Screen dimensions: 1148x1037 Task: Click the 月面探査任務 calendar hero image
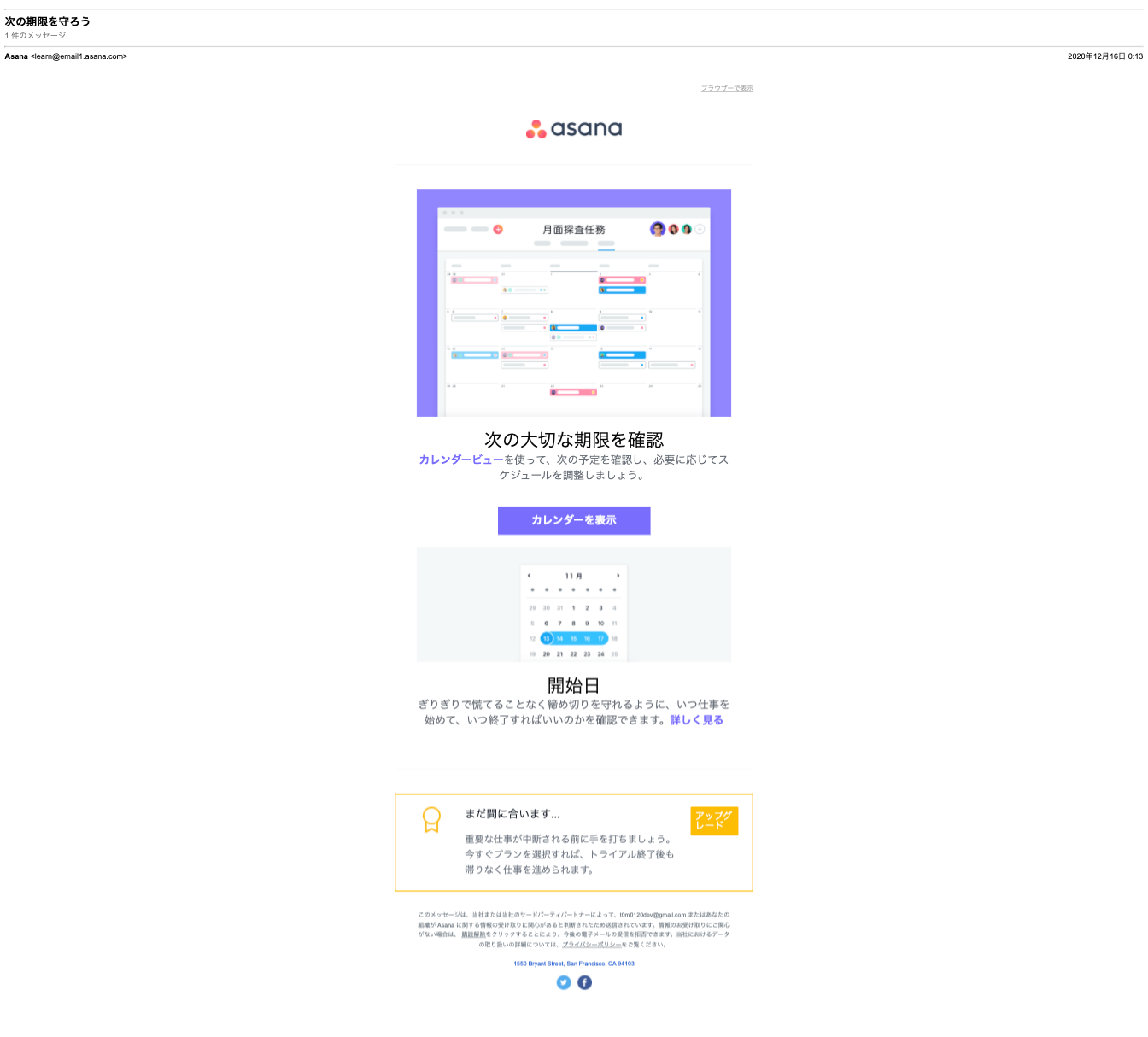click(x=574, y=302)
